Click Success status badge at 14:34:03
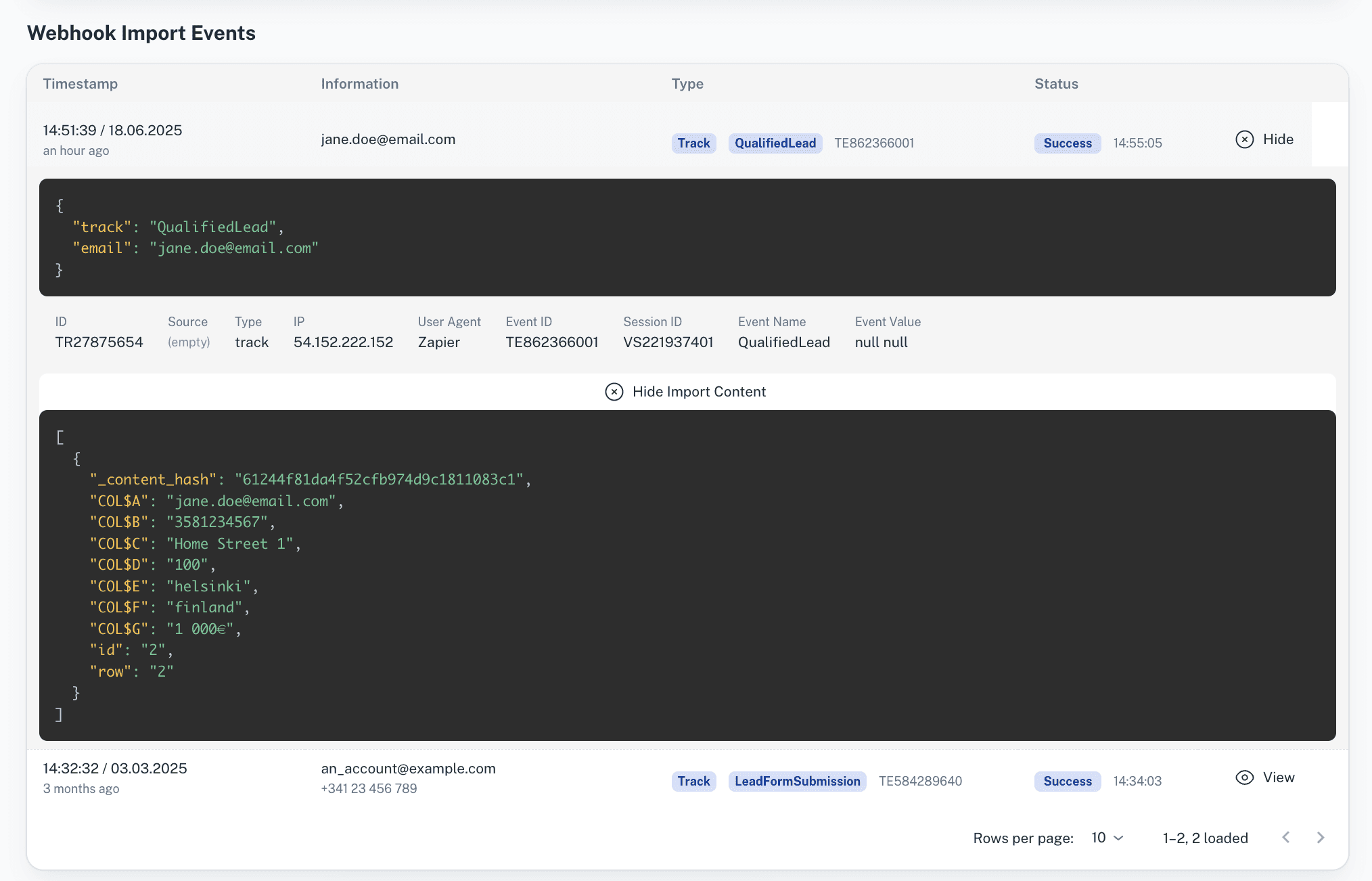This screenshot has height=881, width=1372. point(1067,781)
